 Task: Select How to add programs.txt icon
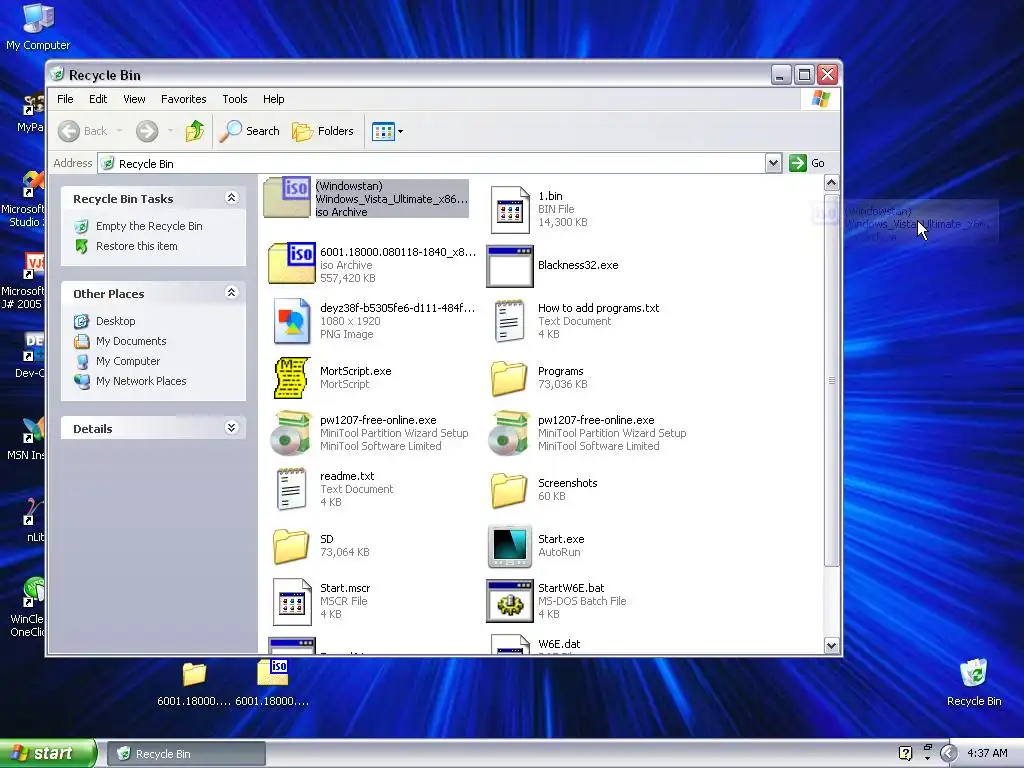510,321
